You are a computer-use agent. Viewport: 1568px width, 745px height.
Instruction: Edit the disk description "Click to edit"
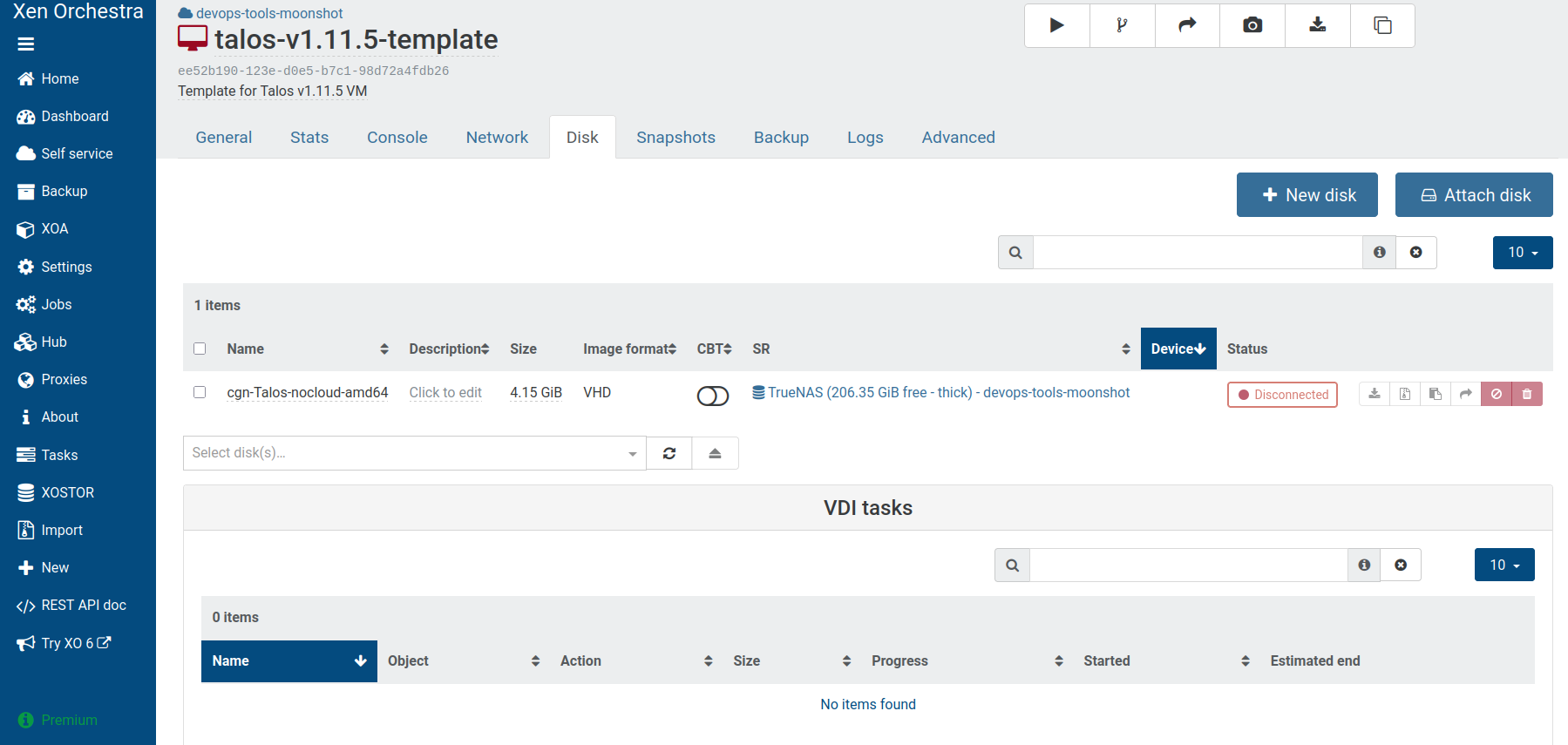pyautogui.click(x=445, y=393)
